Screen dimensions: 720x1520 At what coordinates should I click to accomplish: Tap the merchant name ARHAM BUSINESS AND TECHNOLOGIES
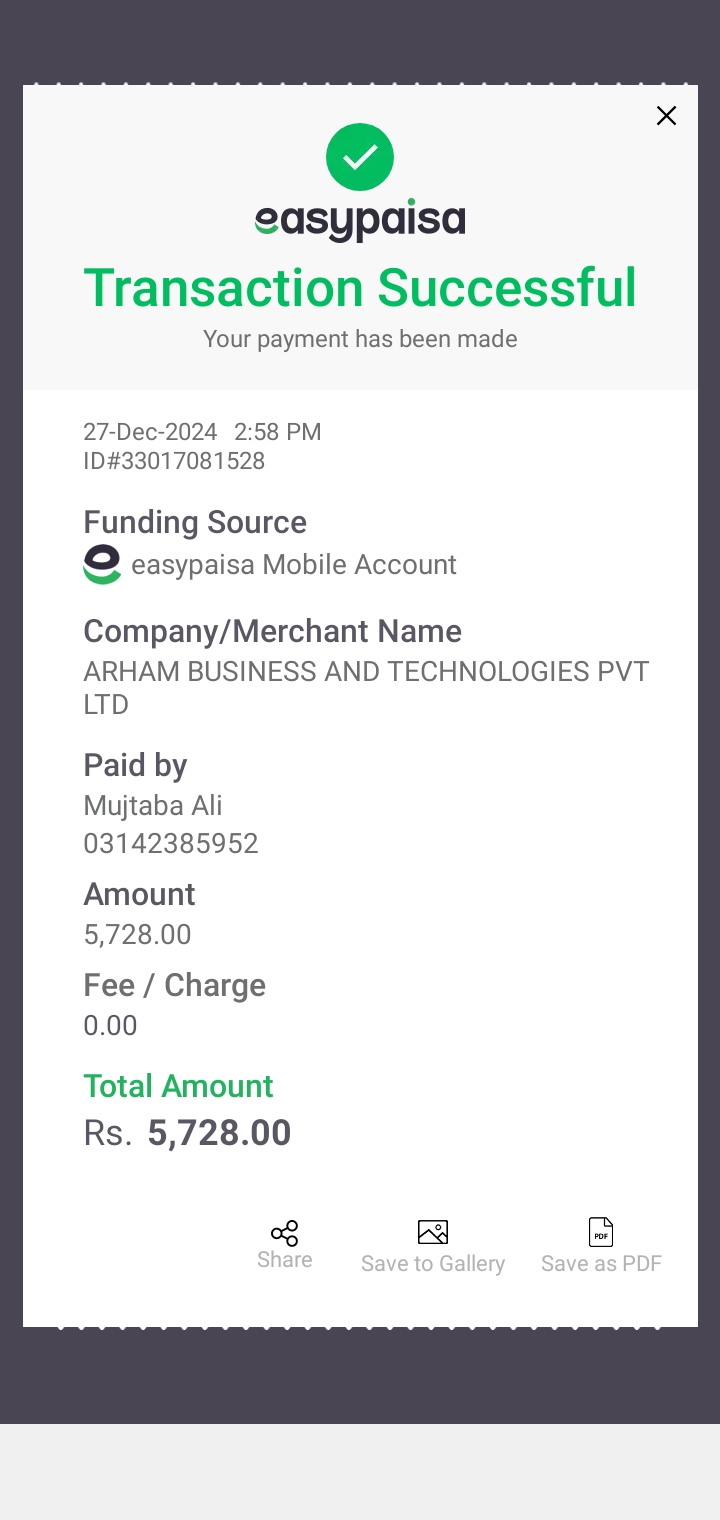(x=366, y=688)
